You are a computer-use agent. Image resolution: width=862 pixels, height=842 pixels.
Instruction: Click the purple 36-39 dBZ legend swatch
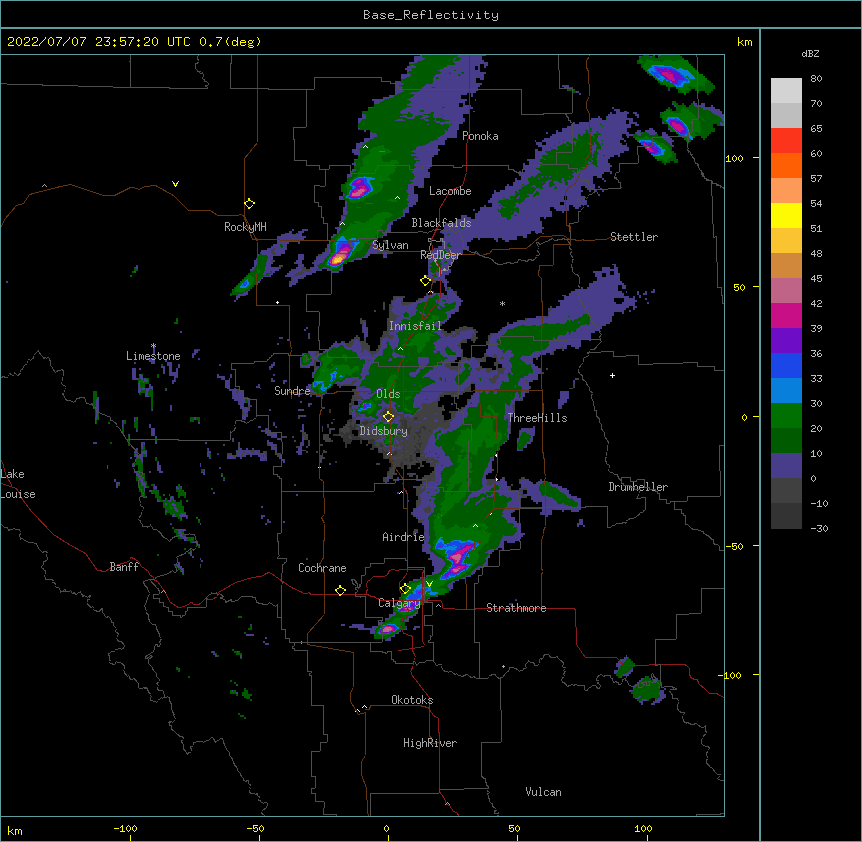tap(786, 341)
